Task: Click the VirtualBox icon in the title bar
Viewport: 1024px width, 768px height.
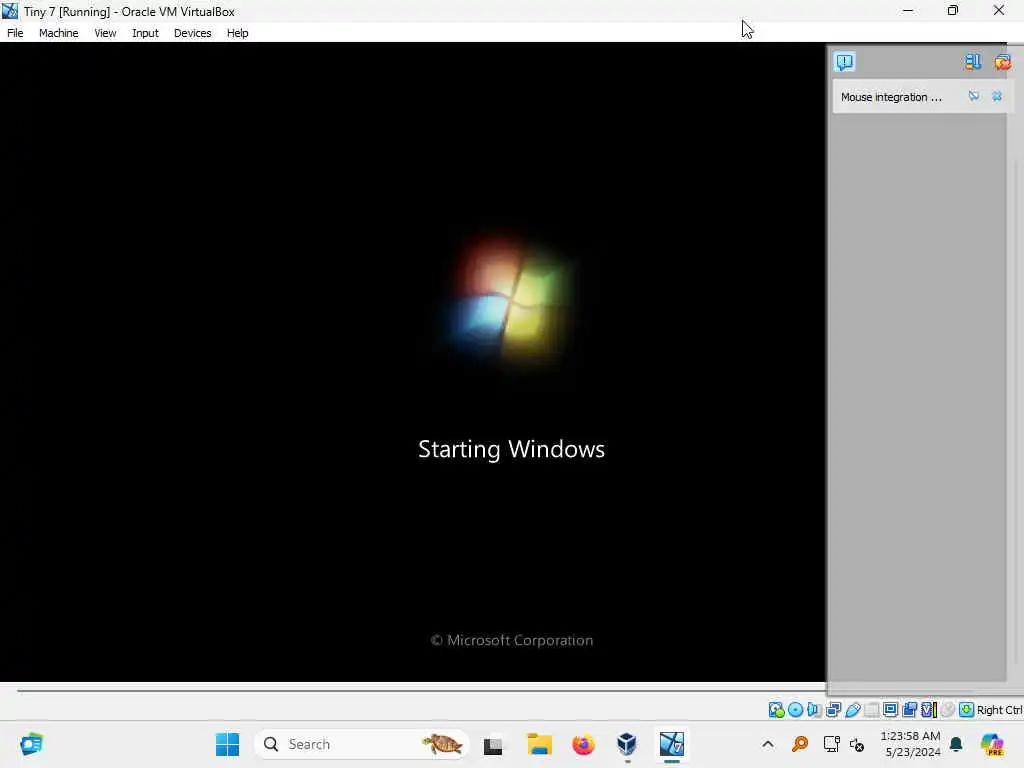Action: click(x=10, y=10)
